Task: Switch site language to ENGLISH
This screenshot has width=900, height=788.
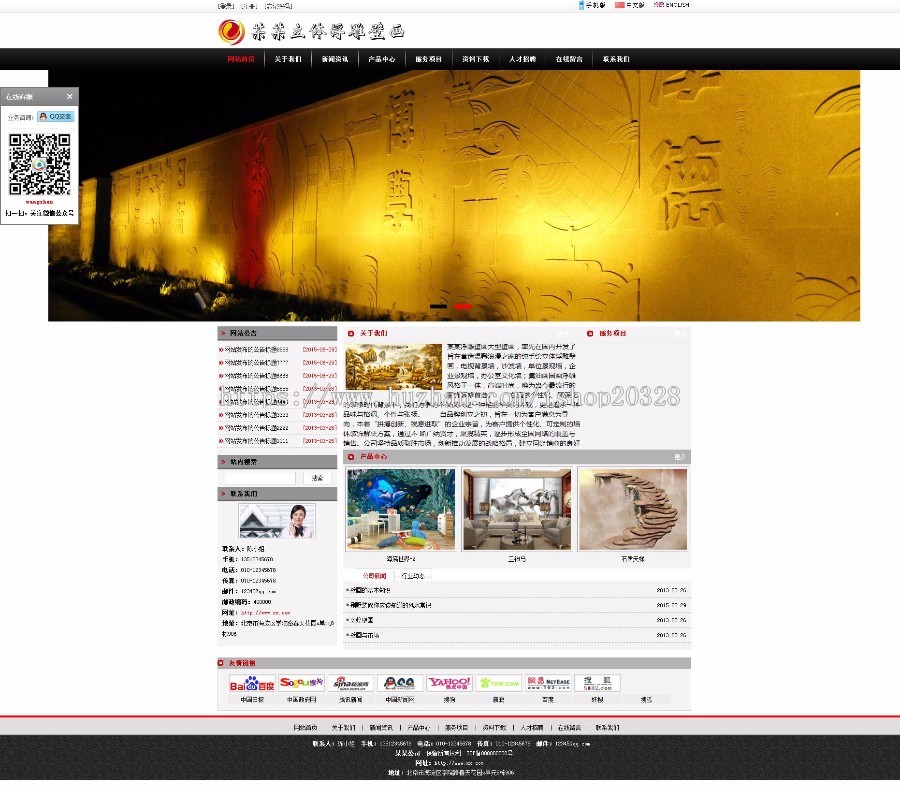Action: 672,5
